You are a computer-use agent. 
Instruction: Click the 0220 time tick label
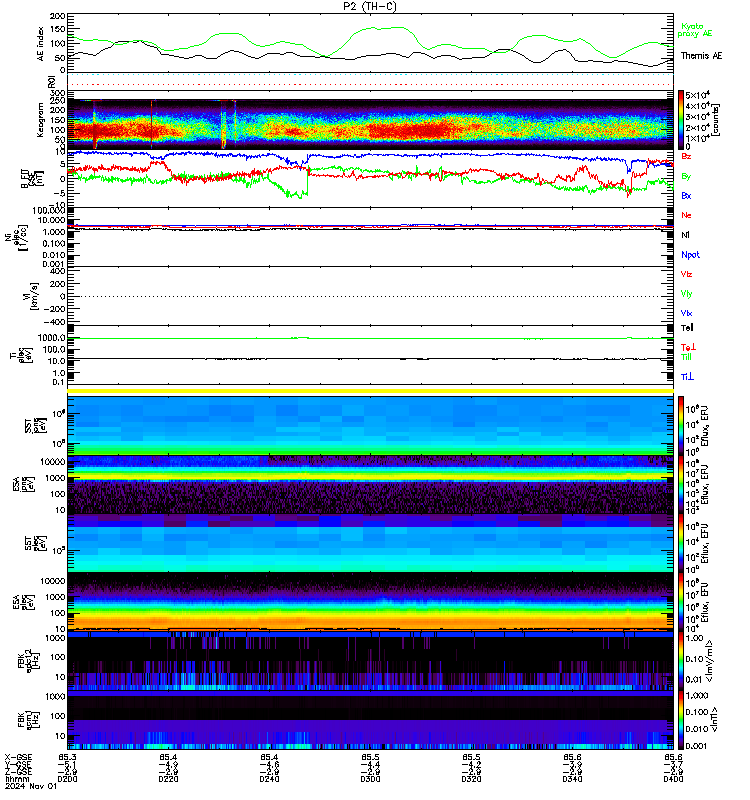[168, 779]
